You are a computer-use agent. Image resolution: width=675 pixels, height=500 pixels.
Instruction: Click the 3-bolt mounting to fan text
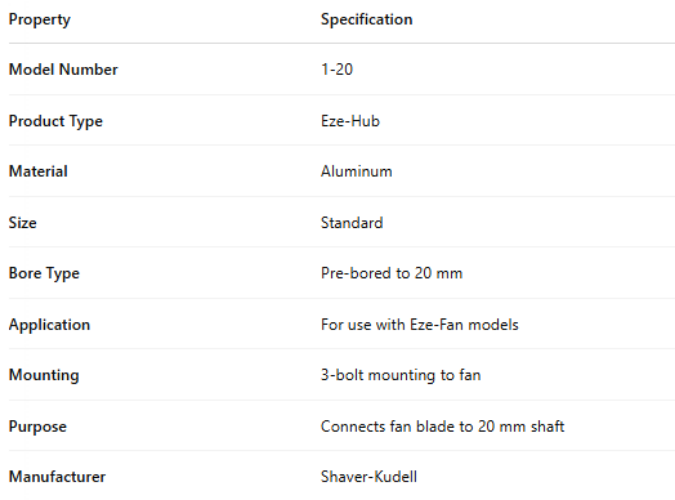[401, 376]
